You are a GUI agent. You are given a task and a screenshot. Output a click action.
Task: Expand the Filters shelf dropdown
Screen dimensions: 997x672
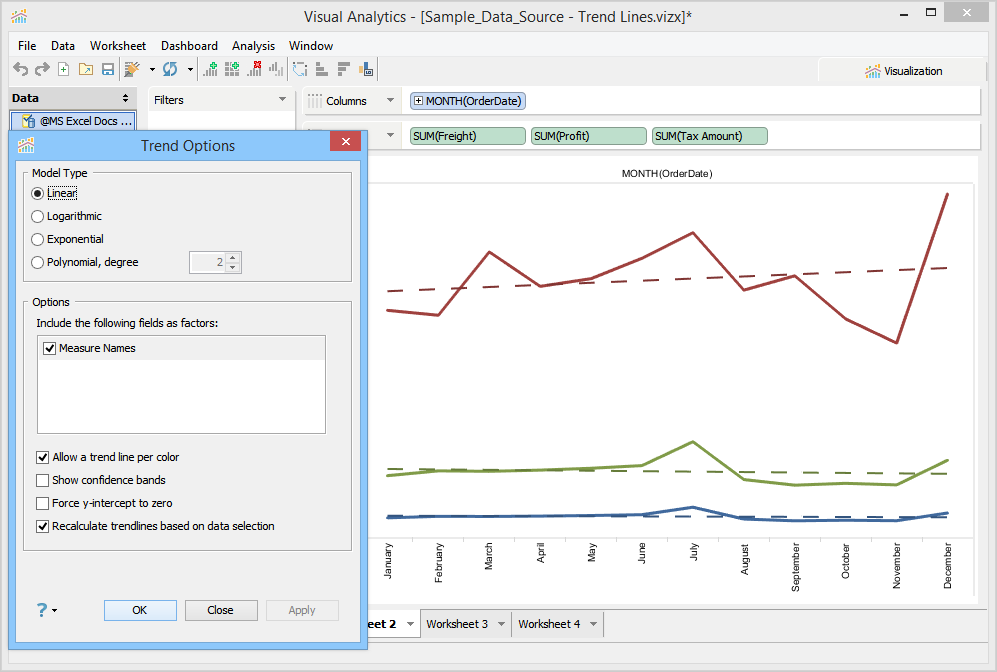point(282,99)
